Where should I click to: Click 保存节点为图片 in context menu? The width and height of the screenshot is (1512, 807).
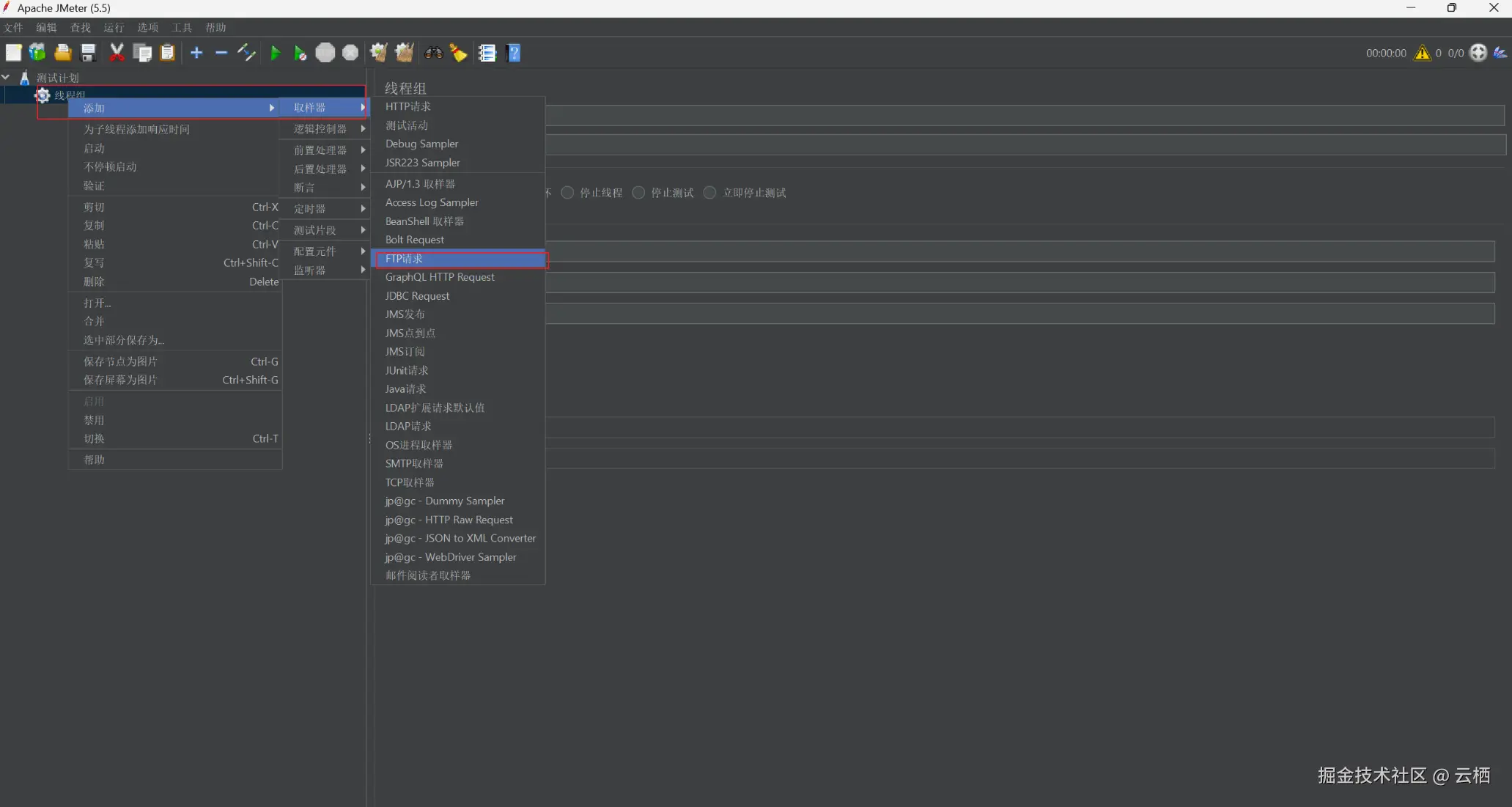click(x=120, y=361)
